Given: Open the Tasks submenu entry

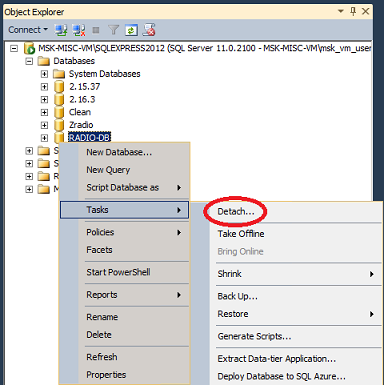Looking at the screenshot, I should click(x=125, y=210).
